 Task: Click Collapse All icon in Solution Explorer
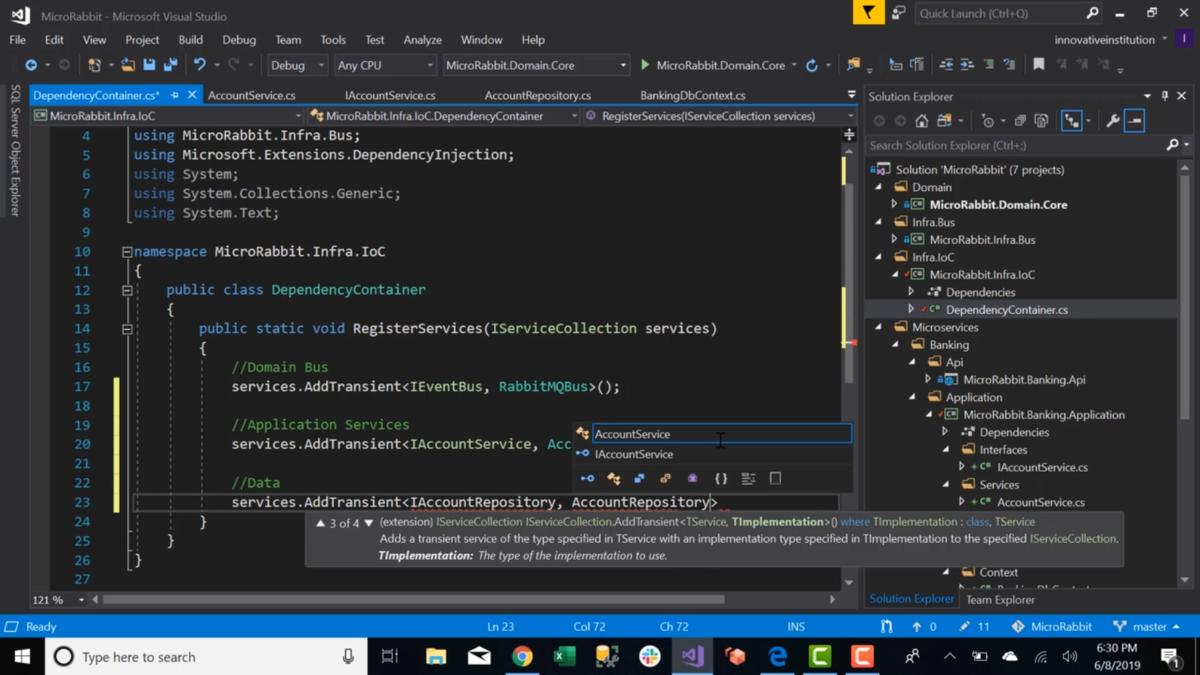tap(1019, 121)
